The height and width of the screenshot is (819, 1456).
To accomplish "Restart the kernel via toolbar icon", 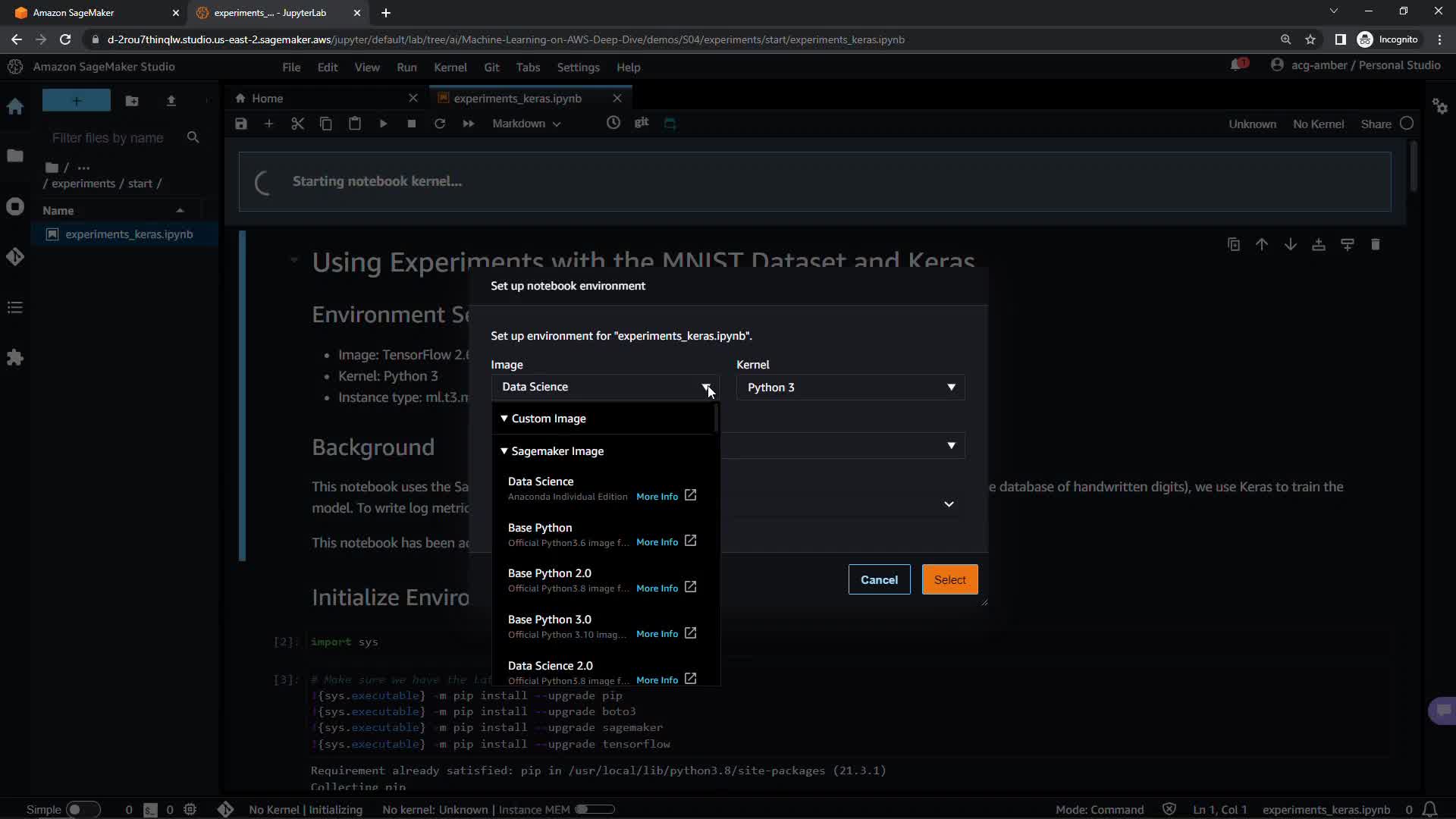I will click(440, 124).
